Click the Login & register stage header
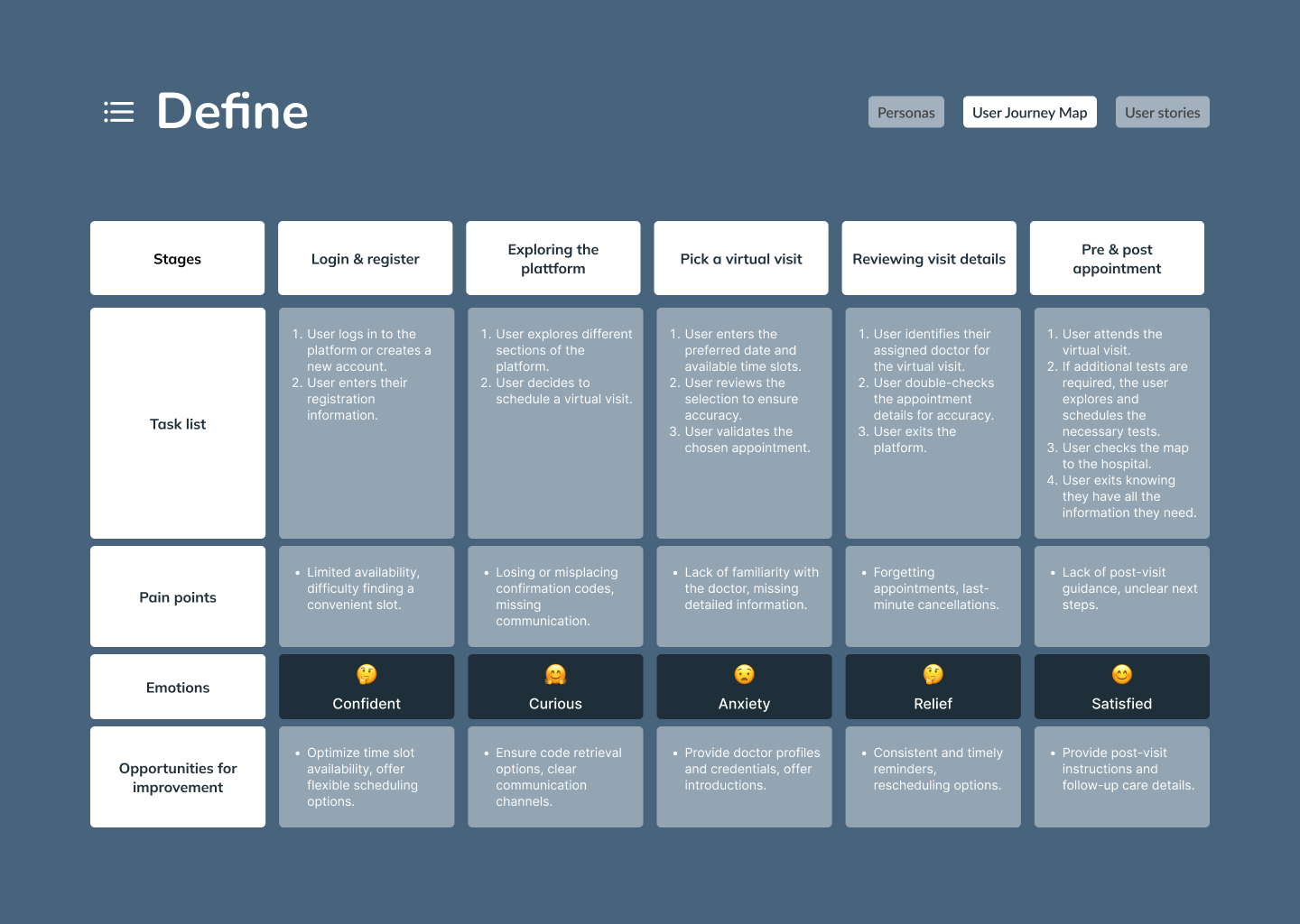The width and height of the screenshot is (1300, 924). click(x=365, y=259)
